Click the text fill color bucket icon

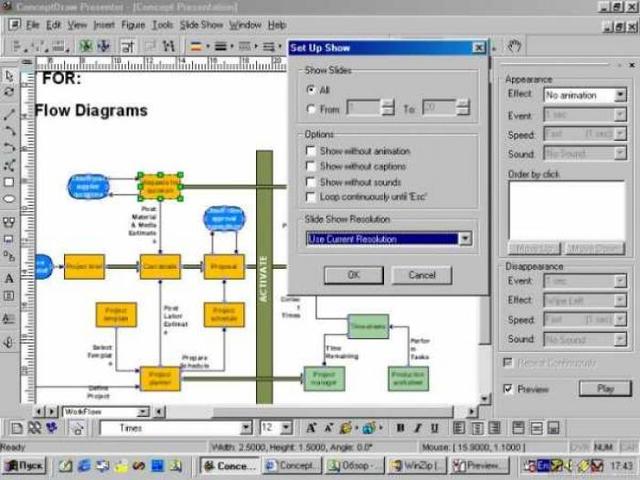pos(346,428)
